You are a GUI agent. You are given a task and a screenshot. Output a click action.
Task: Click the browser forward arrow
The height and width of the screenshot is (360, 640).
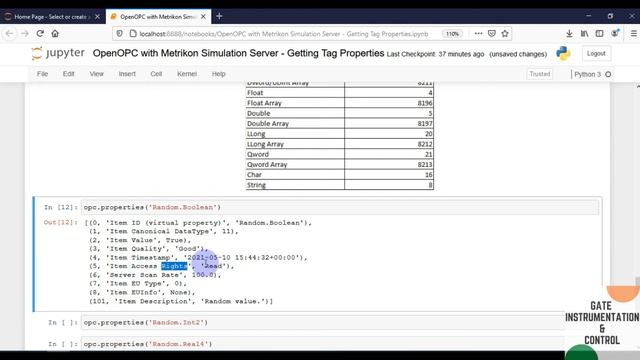click(24, 33)
